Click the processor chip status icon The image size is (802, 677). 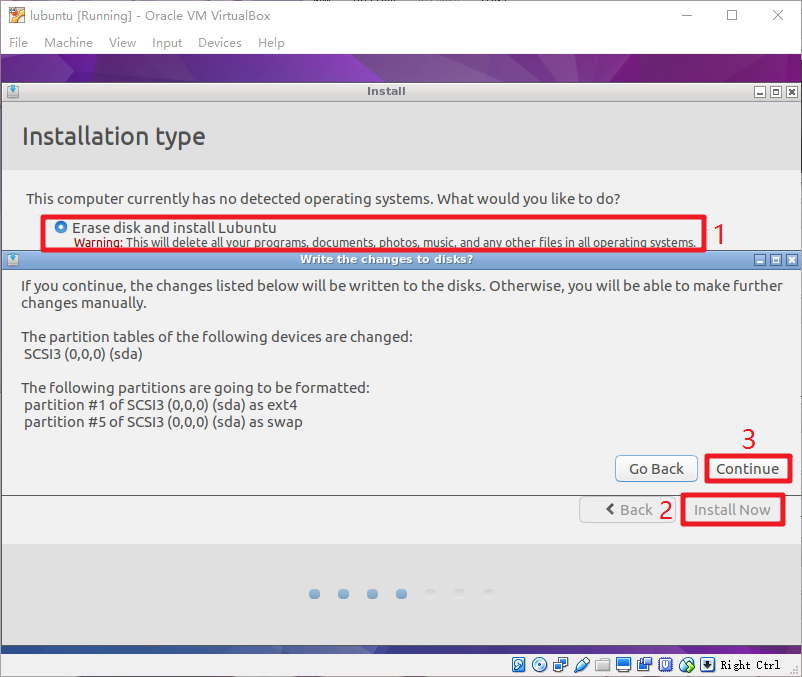[x=666, y=665]
